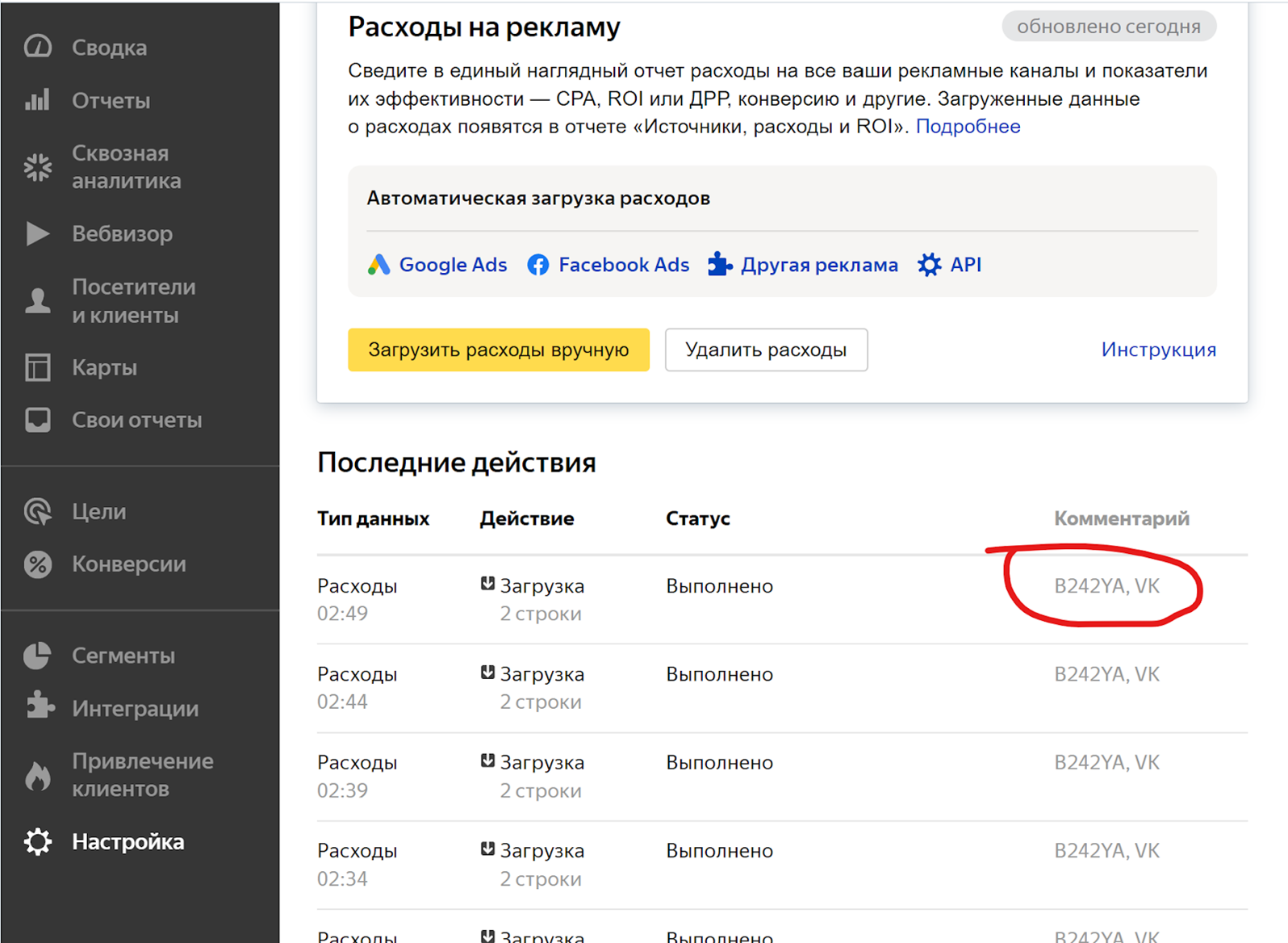Follow the Подробнее link
The image size is (1288, 943).
click(x=968, y=127)
